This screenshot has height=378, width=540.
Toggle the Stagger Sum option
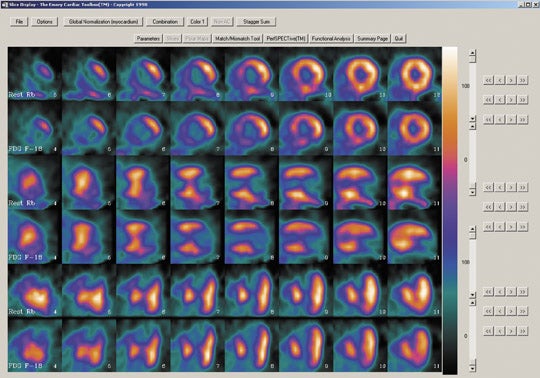(256, 22)
